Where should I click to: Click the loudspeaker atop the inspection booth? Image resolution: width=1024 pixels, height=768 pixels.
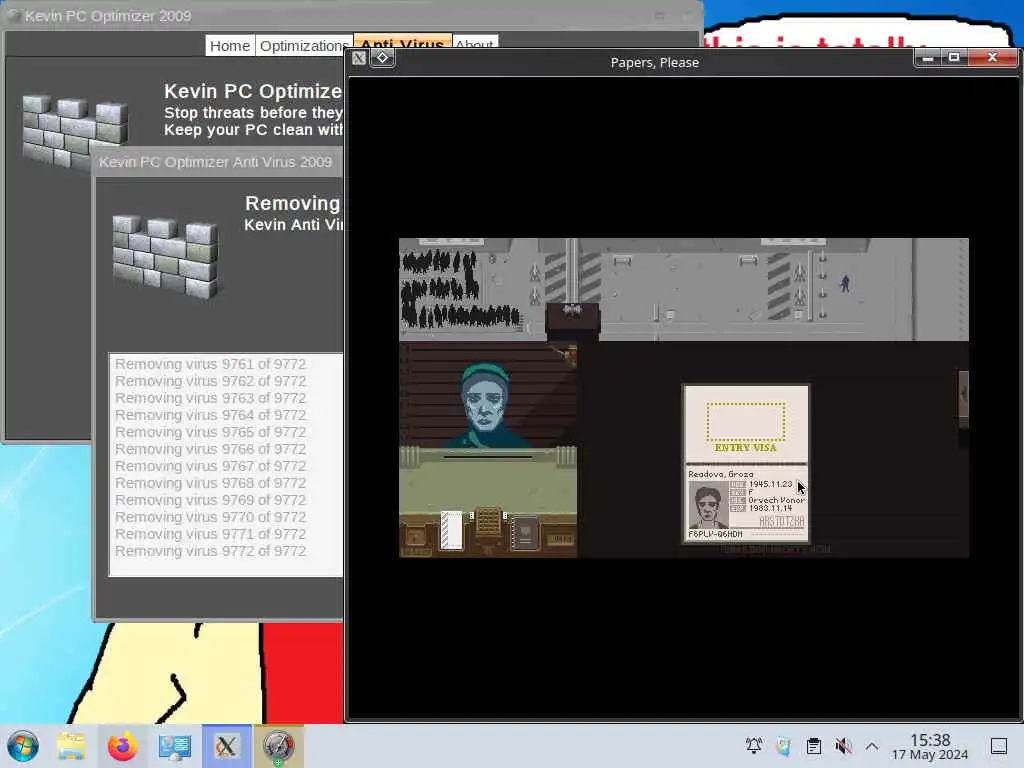point(572,310)
